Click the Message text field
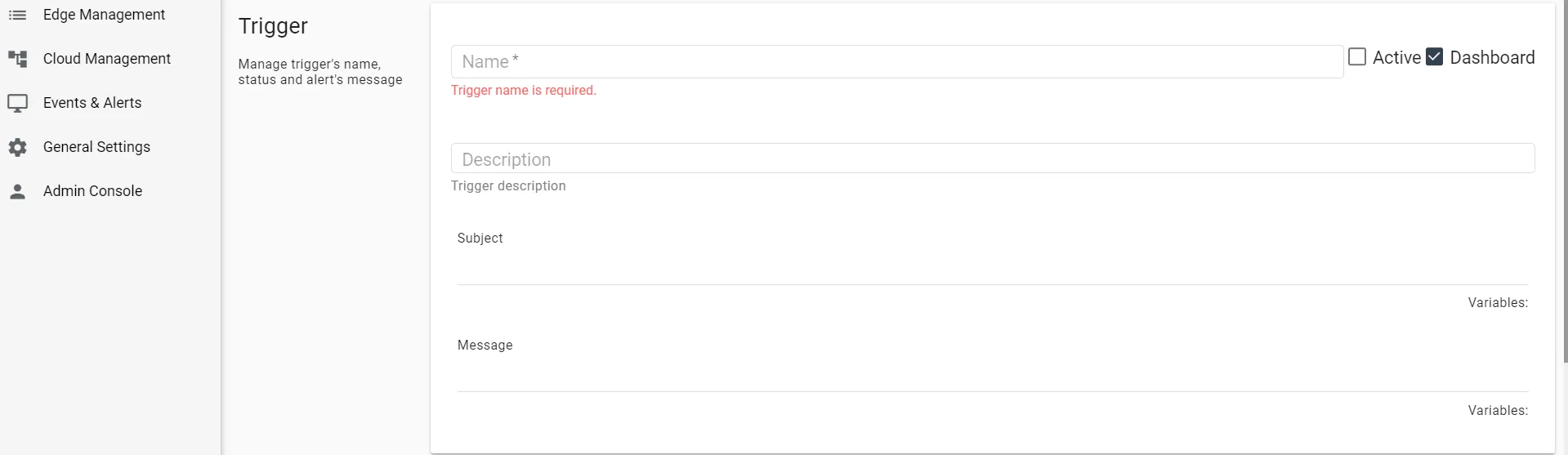The height and width of the screenshot is (455, 1568). [993, 373]
